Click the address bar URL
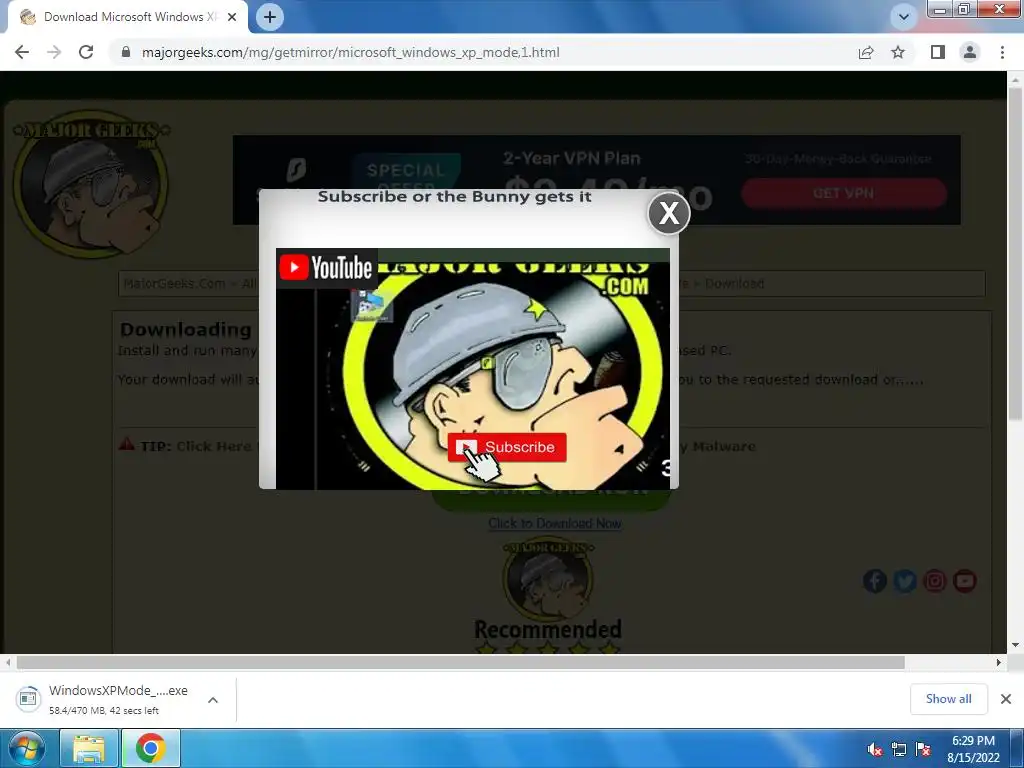This screenshot has height=768, width=1024. pos(351,52)
